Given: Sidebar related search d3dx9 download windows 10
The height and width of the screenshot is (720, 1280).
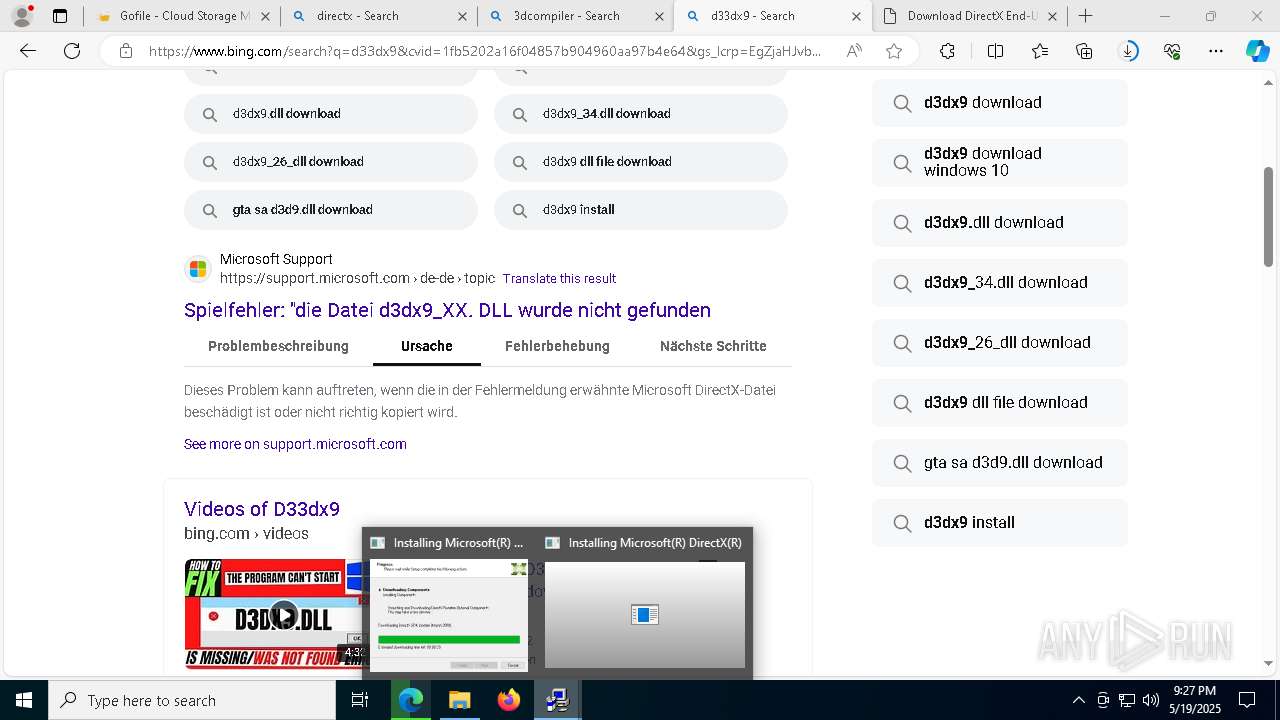Looking at the screenshot, I should [x=1000, y=162].
